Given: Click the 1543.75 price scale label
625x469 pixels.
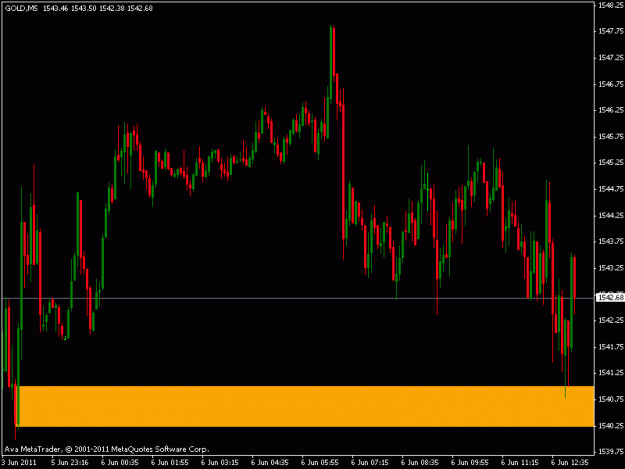Looking at the screenshot, I should (611, 241).
